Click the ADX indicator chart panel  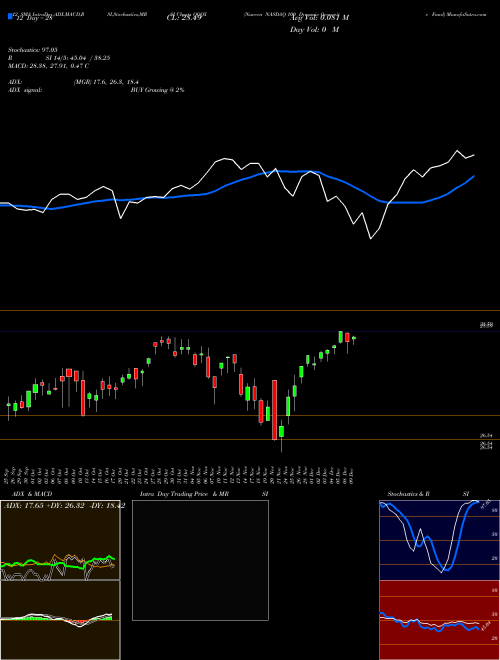click(x=60, y=540)
